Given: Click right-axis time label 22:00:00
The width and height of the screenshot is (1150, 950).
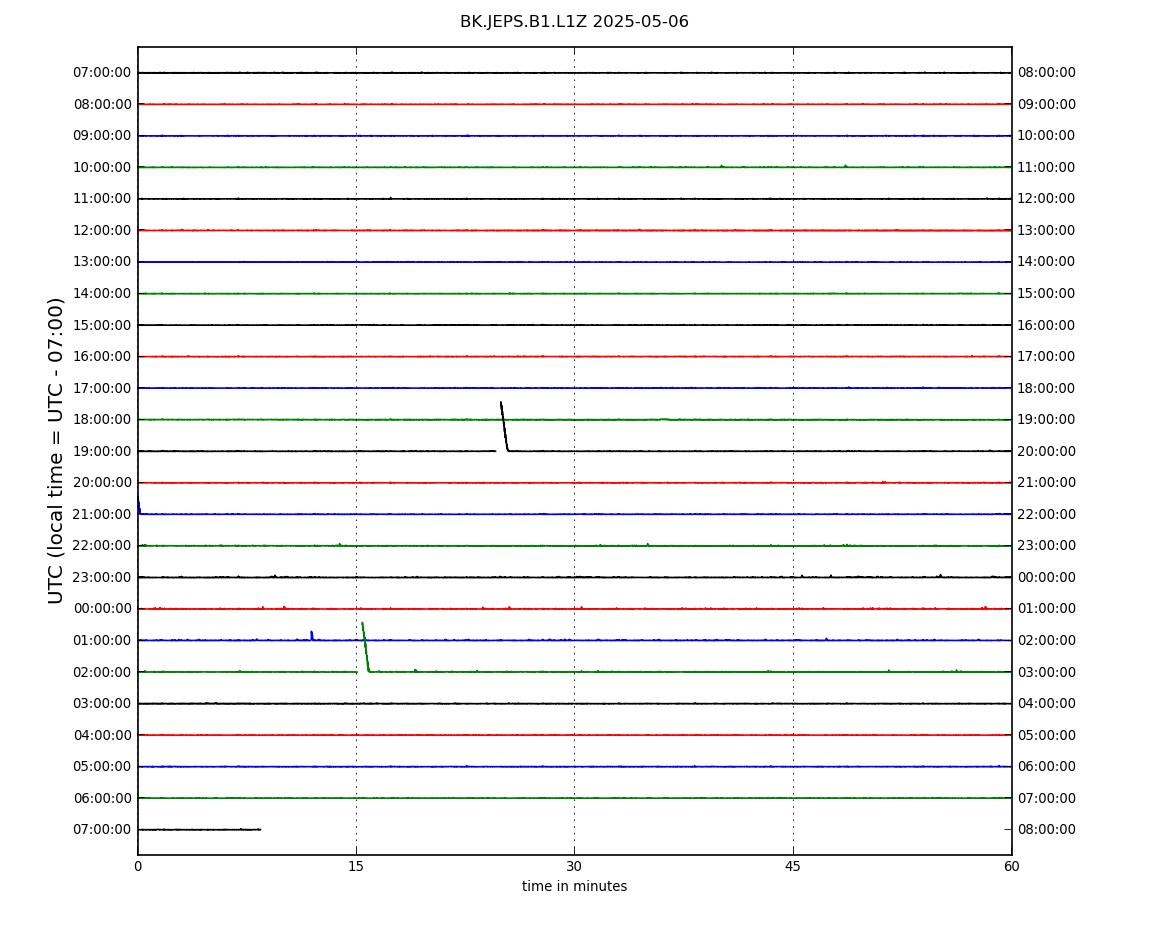Looking at the screenshot, I should pos(1047,514).
